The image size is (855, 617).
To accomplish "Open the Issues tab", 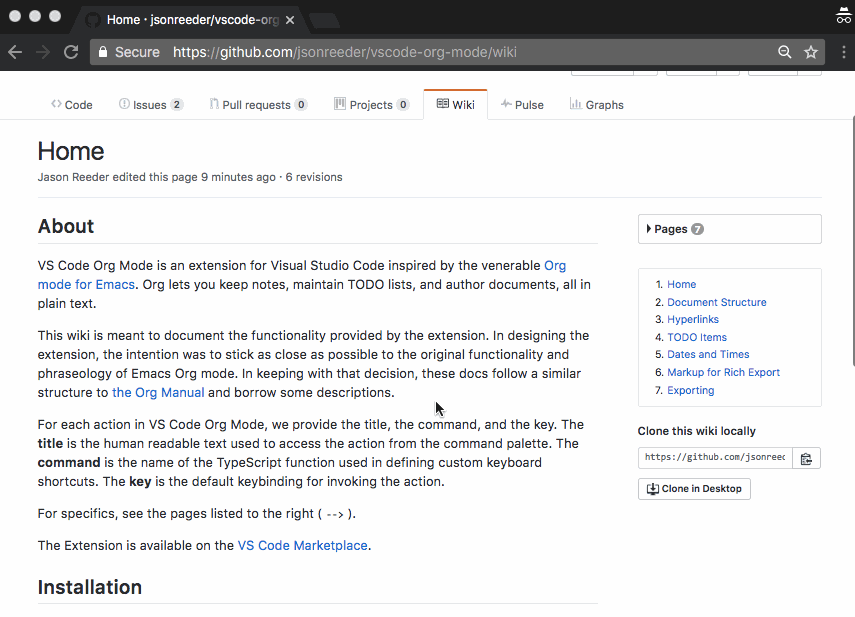I will pyautogui.click(x=151, y=105).
